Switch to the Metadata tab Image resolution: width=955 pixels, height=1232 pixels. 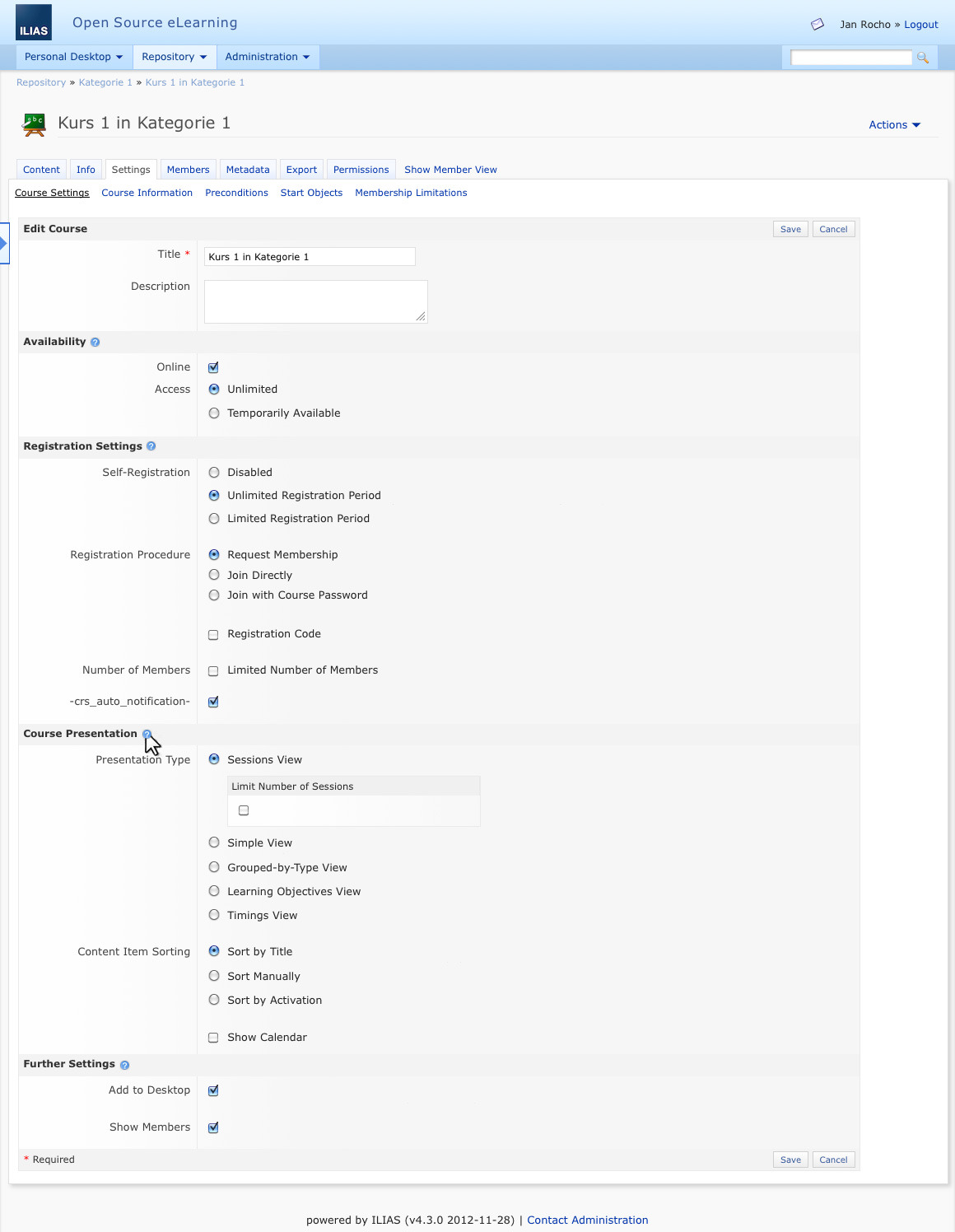248,170
